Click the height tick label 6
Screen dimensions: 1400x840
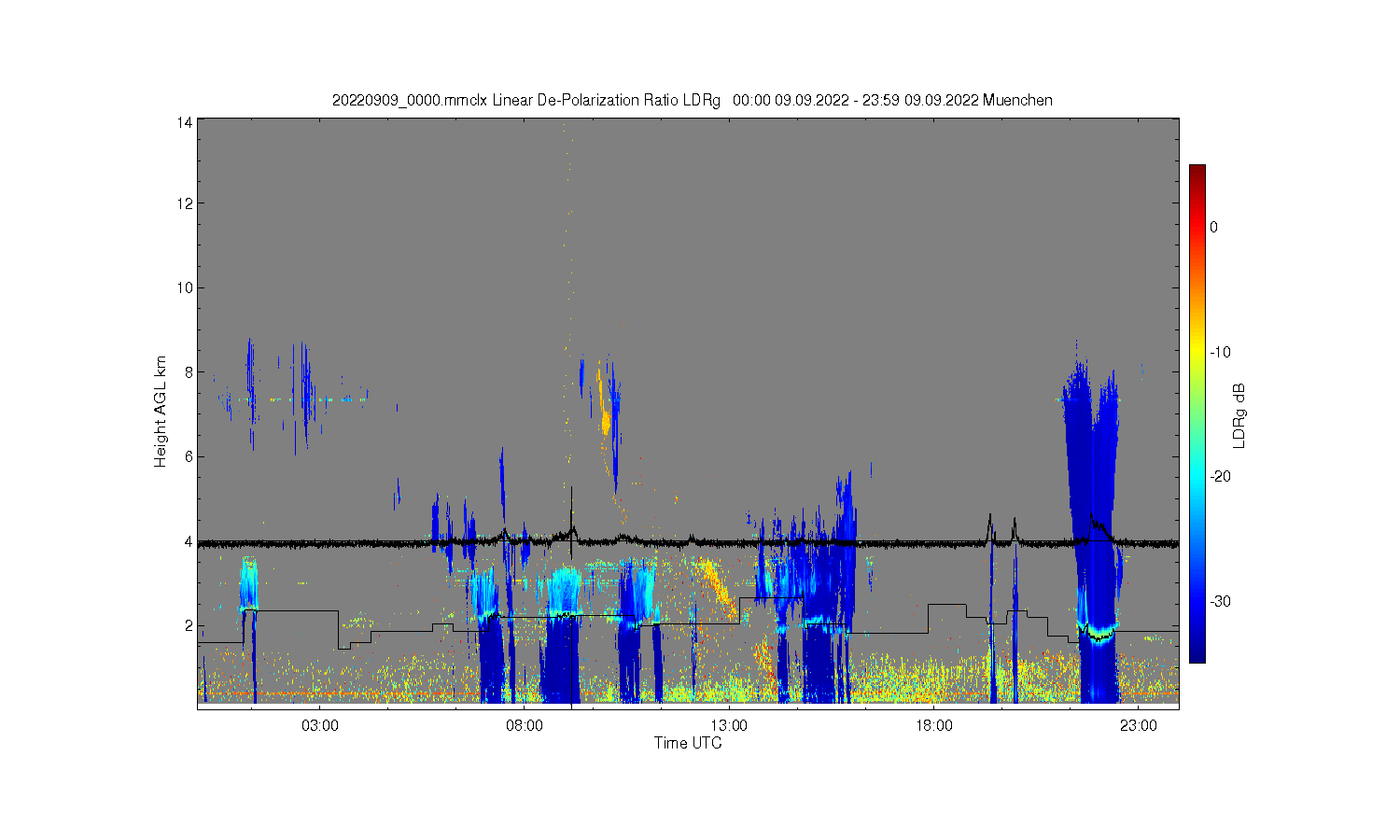pos(189,456)
